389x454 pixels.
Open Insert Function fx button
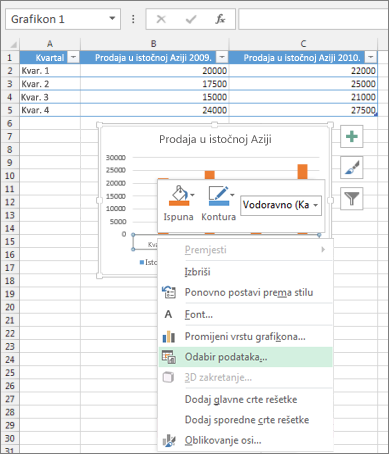(220, 19)
